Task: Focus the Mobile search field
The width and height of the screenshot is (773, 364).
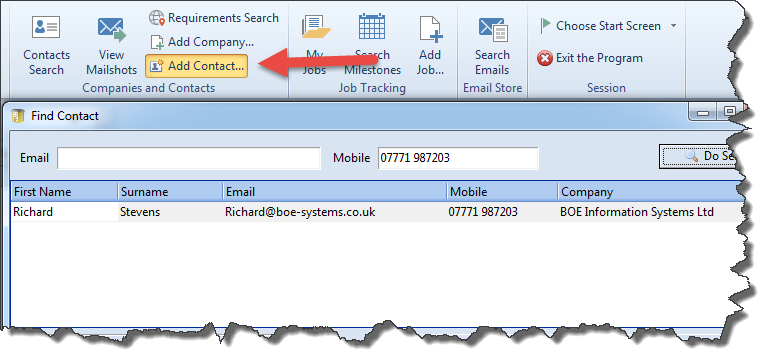Action: click(x=458, y=158)
